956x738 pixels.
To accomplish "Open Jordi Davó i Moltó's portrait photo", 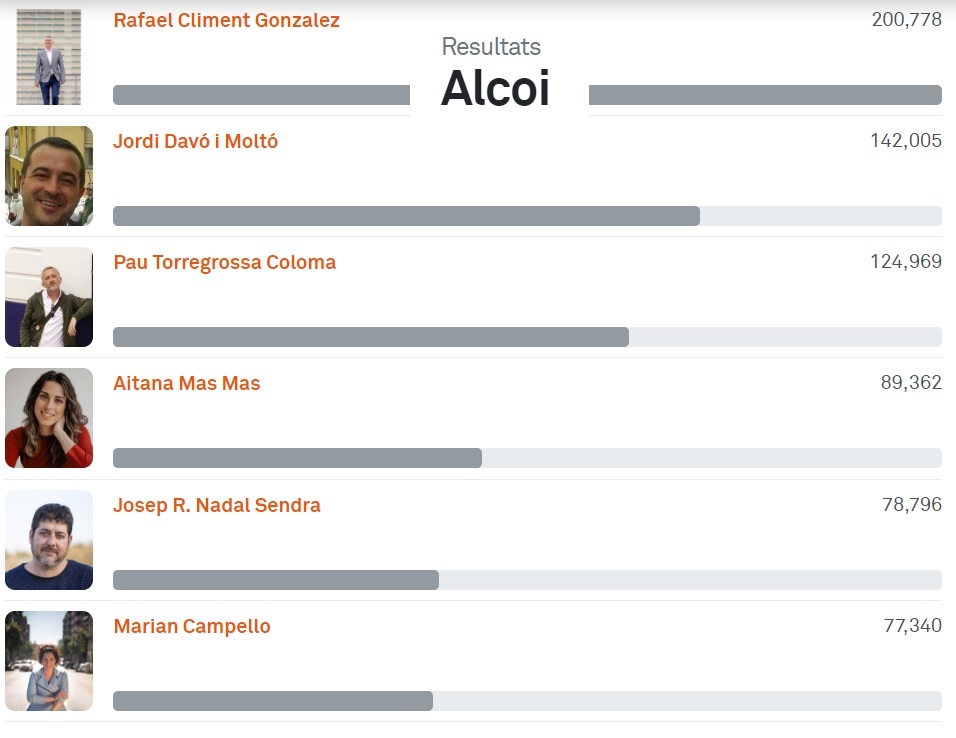I will (x=49, y=176).
